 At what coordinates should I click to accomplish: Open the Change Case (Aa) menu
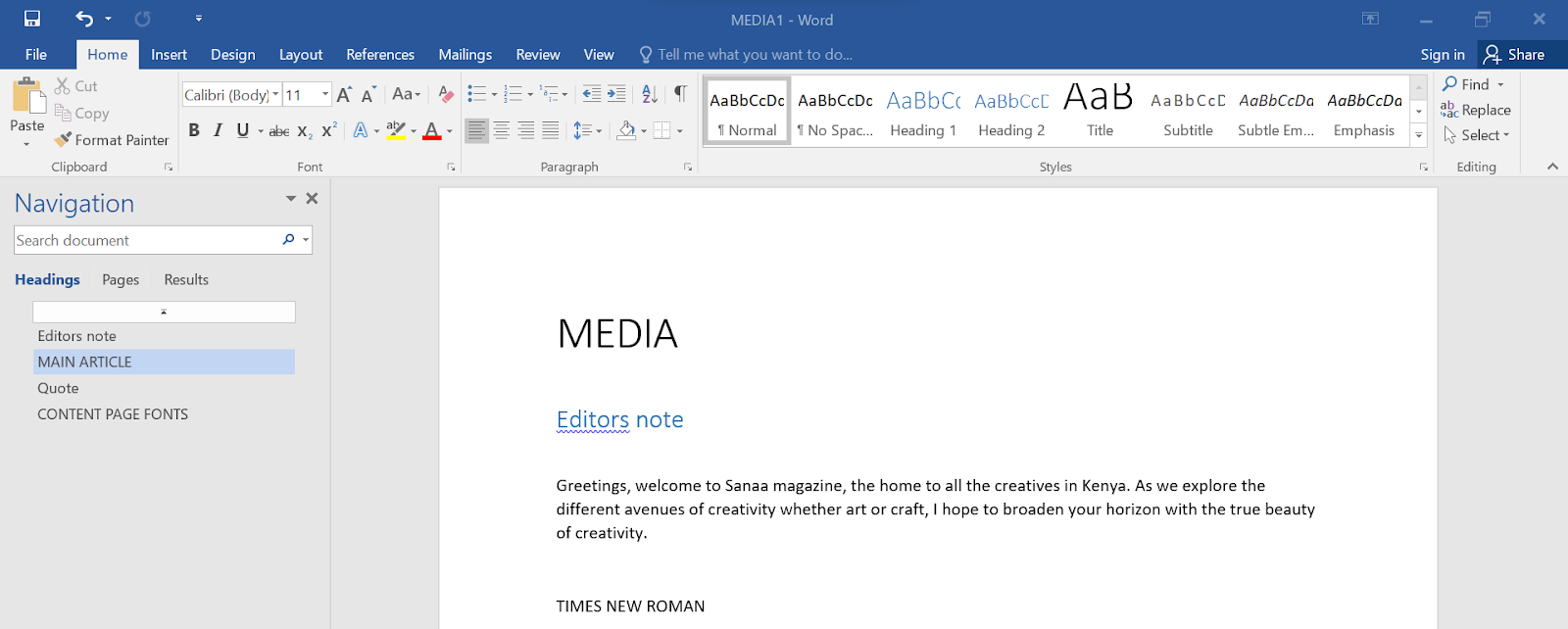406,95
